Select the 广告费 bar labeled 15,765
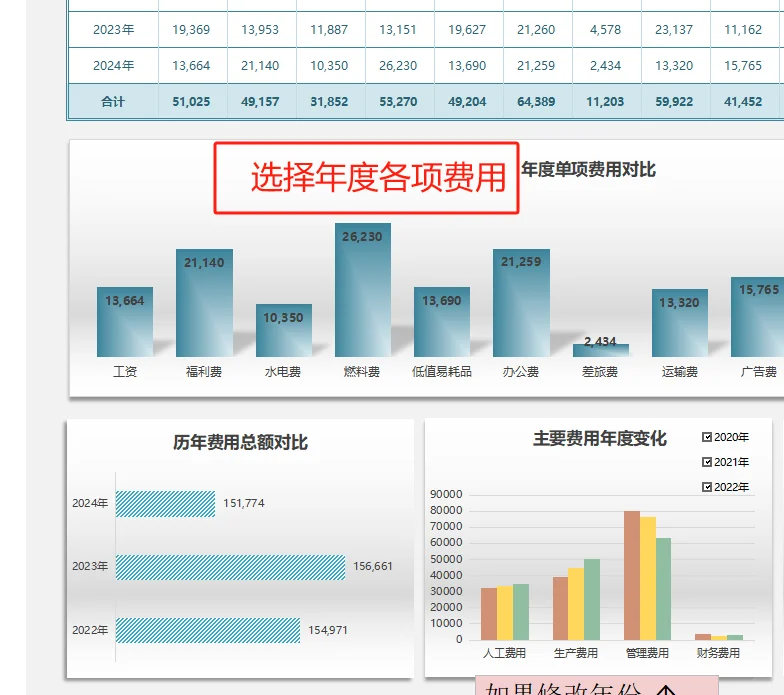The image size is (784, 695). coord(757,317)
